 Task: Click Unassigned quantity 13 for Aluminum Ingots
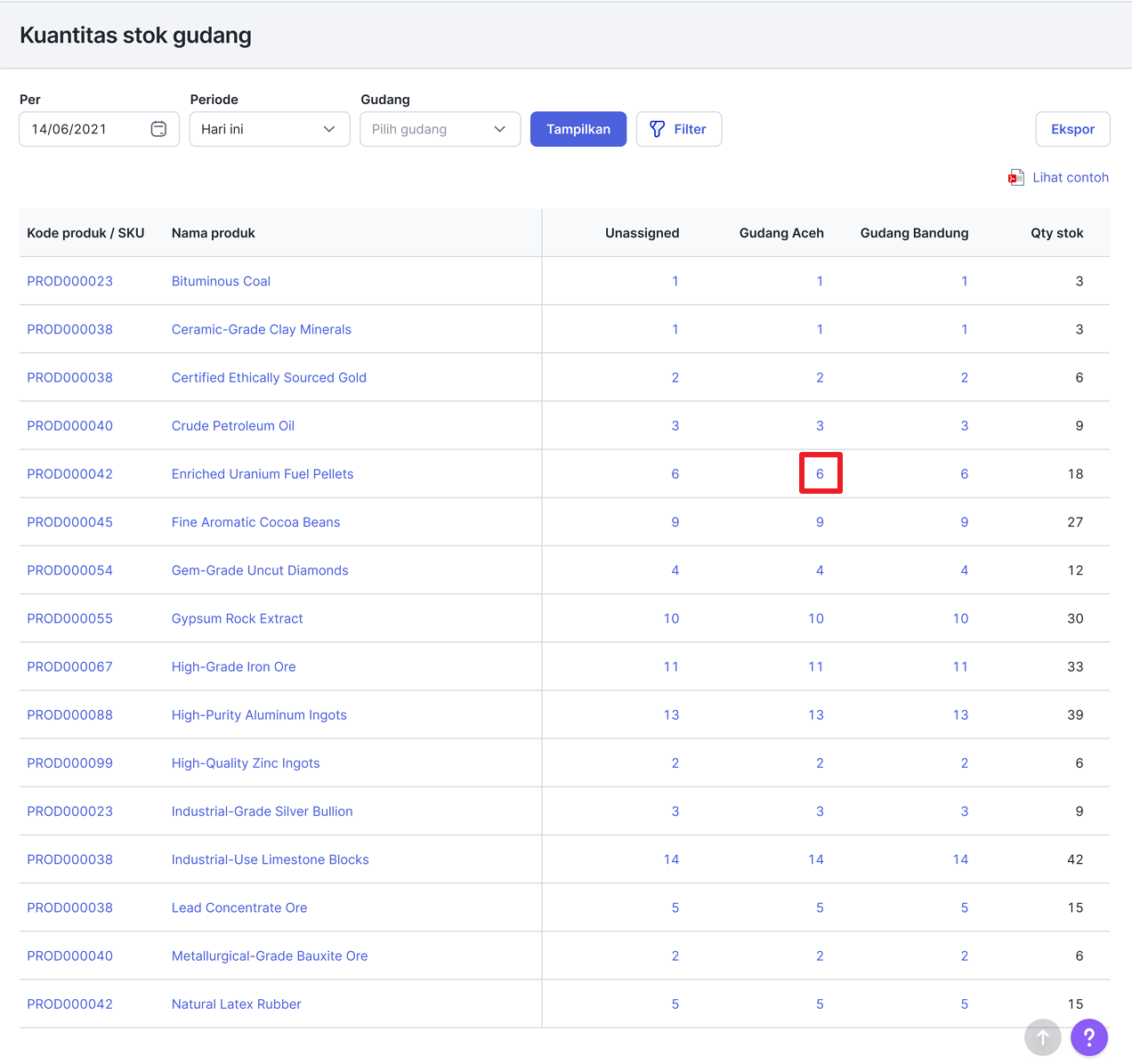(x=671, y=715)
